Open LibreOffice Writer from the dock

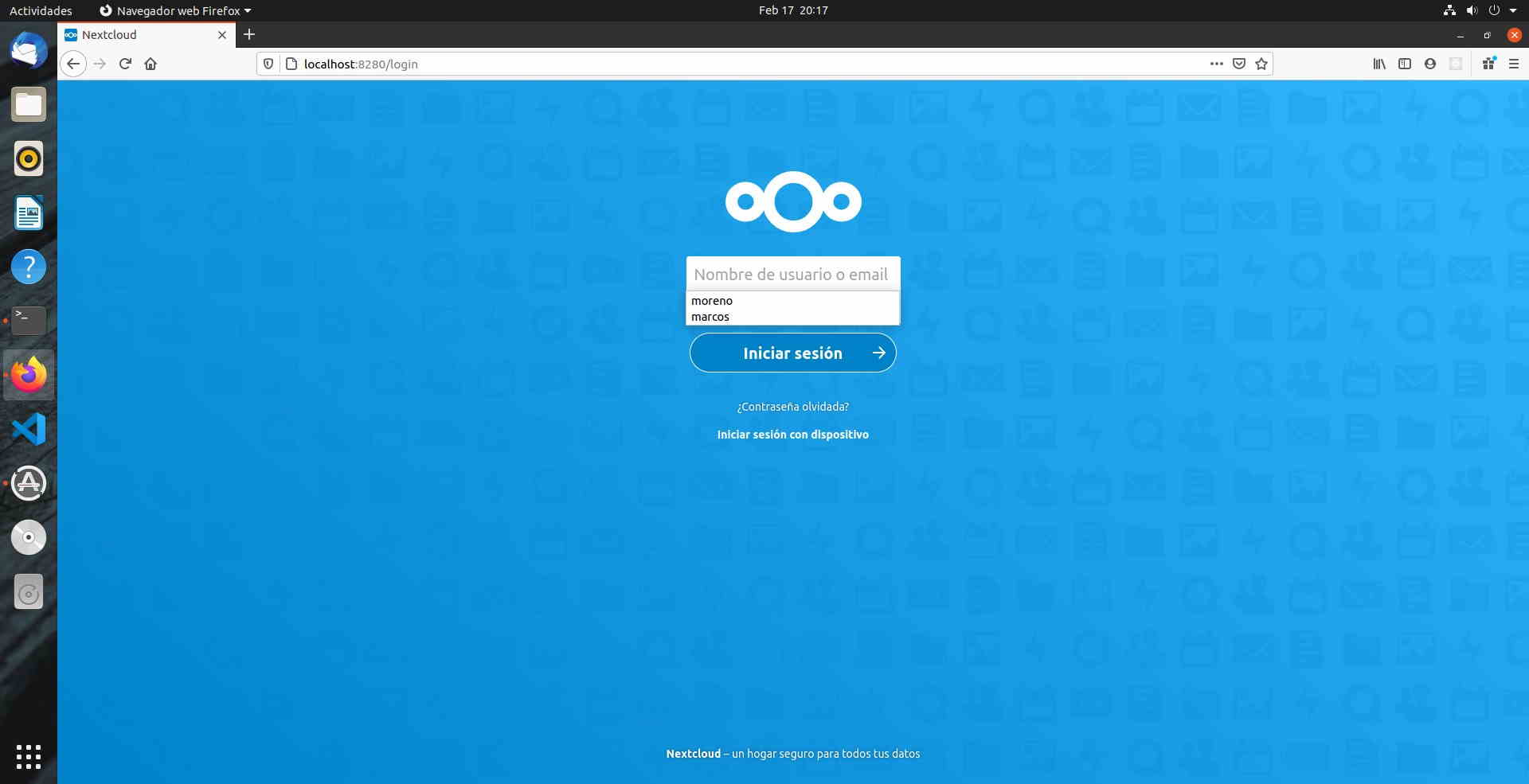[x=29, y=213]
